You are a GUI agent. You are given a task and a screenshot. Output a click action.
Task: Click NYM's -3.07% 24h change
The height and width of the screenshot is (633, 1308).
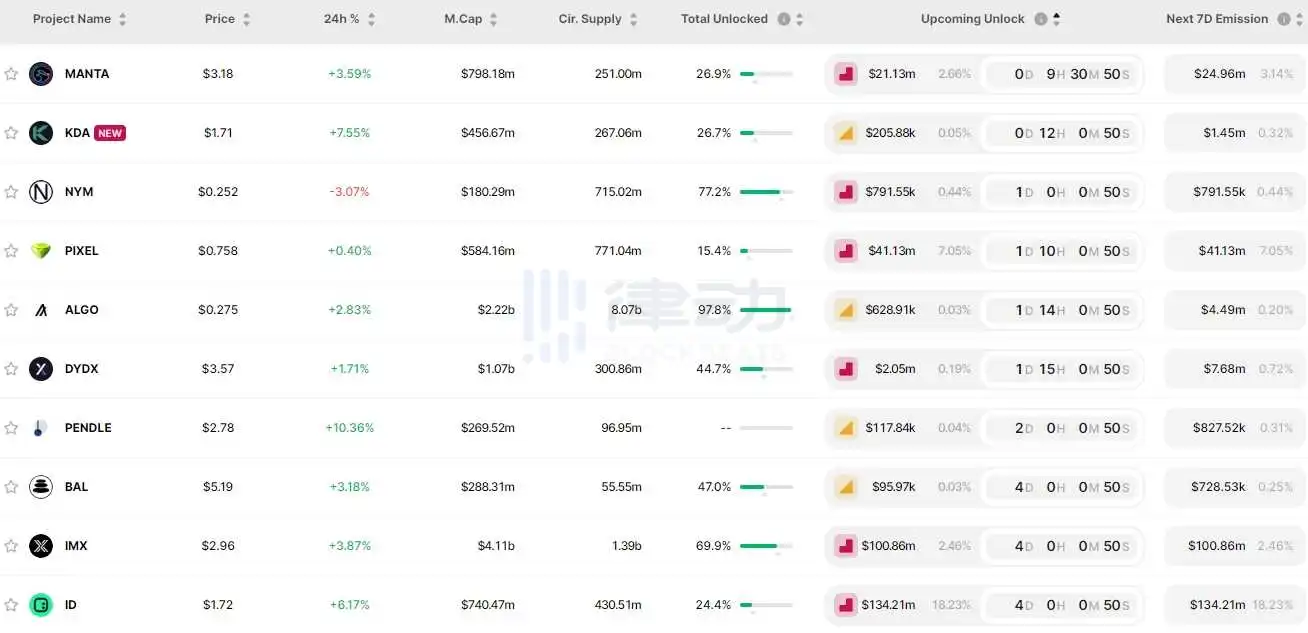[x=350, y=192]
